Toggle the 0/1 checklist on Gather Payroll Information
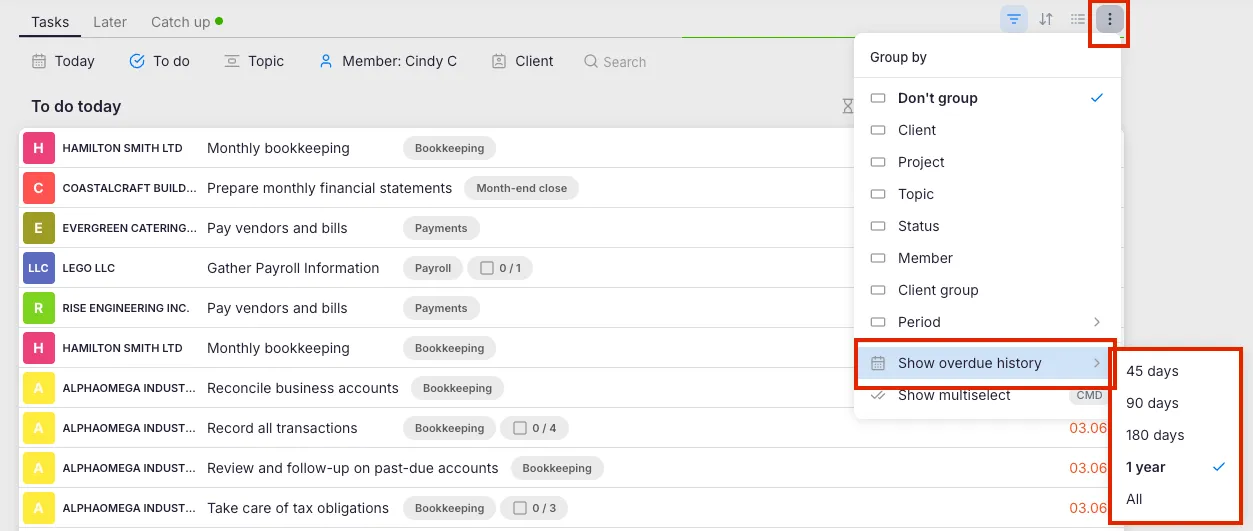Screen dimensions: 1253x531 [x=501, y=268]
